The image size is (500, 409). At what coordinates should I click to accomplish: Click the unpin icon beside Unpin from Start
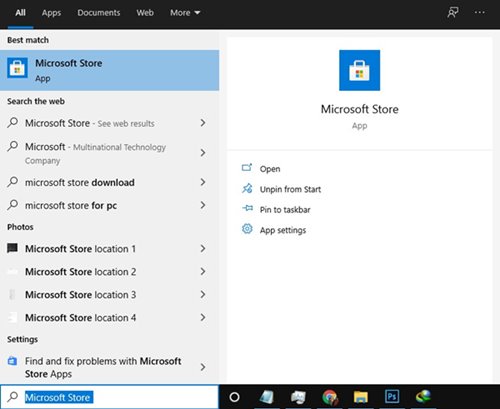247,188
